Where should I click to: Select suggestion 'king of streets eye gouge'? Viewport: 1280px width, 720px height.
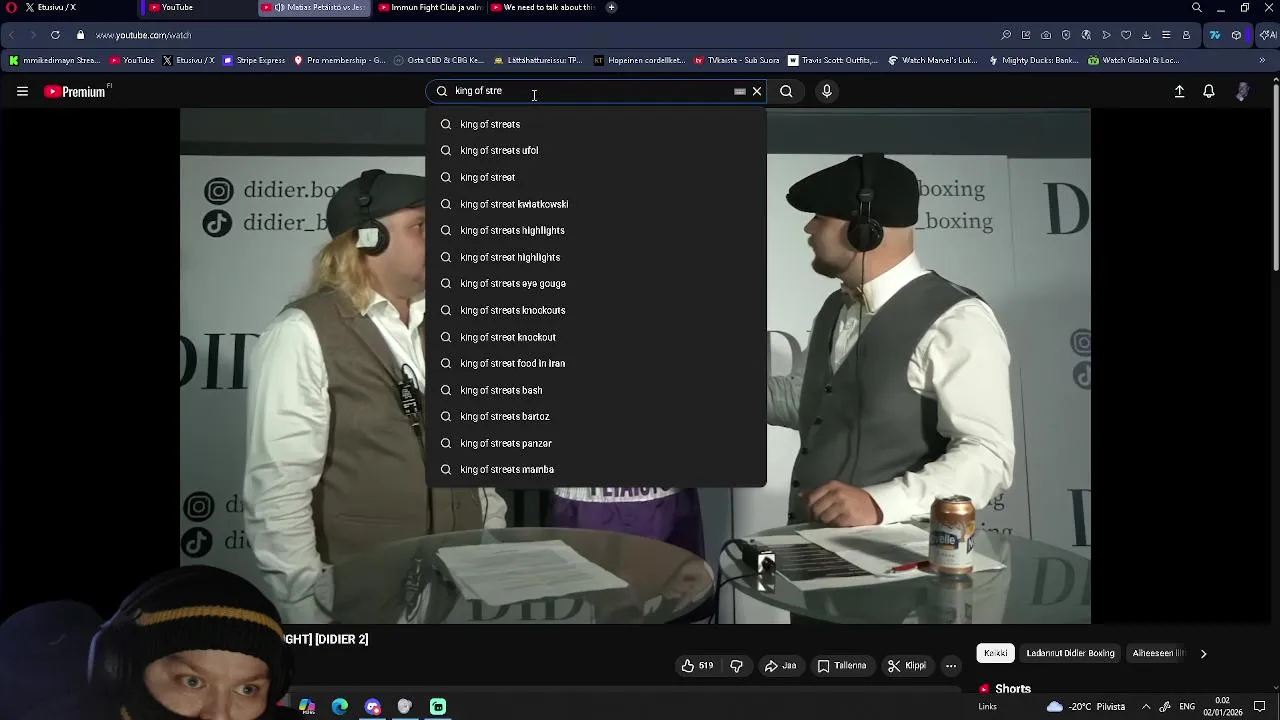coord(596,283)
